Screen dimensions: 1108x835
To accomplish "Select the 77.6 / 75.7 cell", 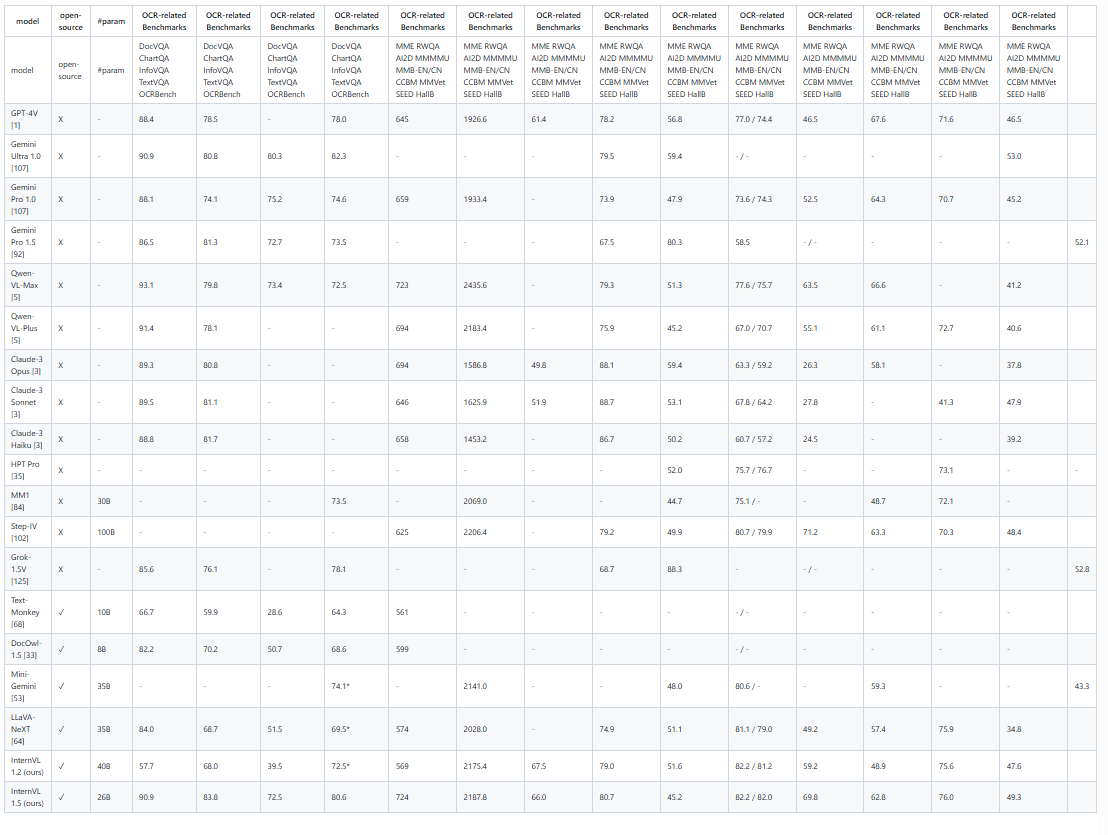I will click(x=762, y=285).
